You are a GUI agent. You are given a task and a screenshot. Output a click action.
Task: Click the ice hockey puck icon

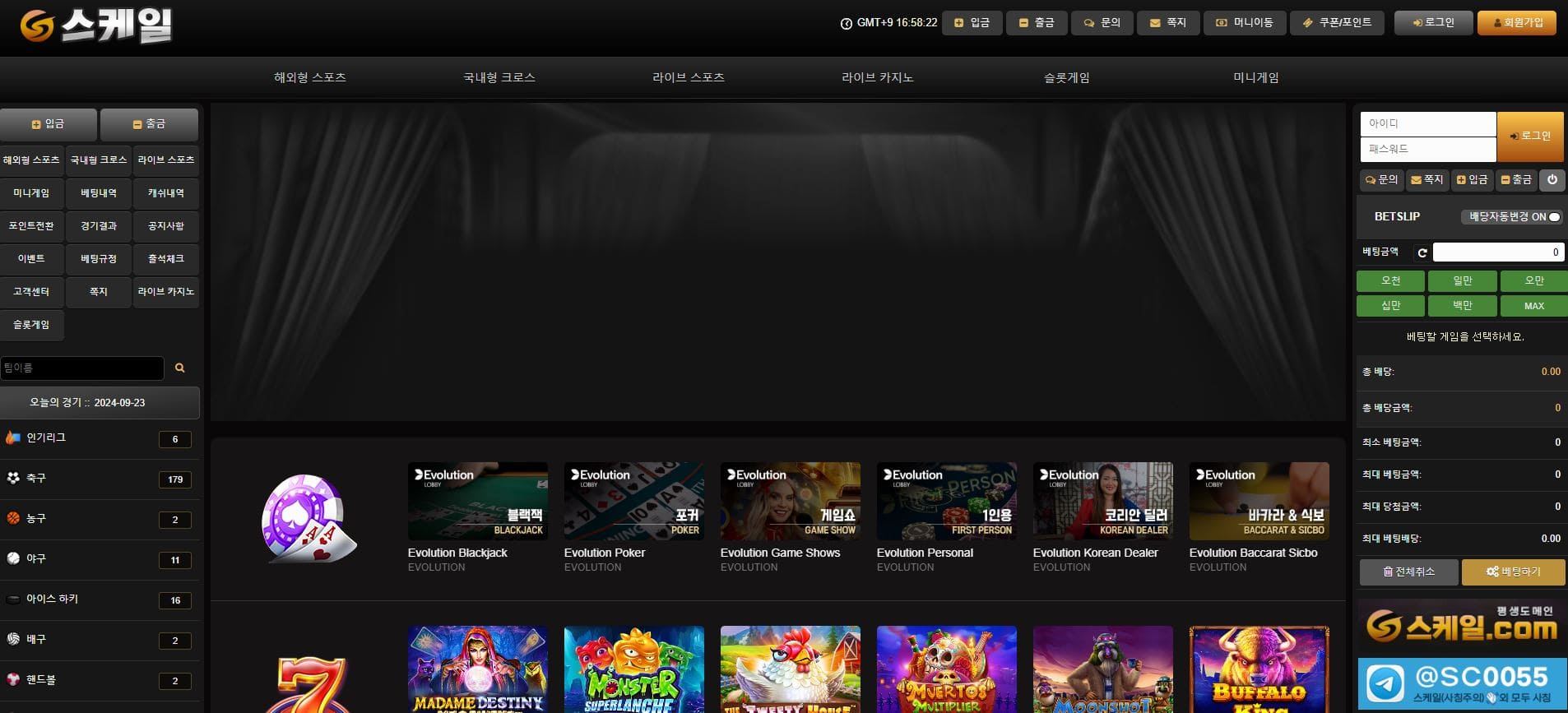tap(13, 599)
